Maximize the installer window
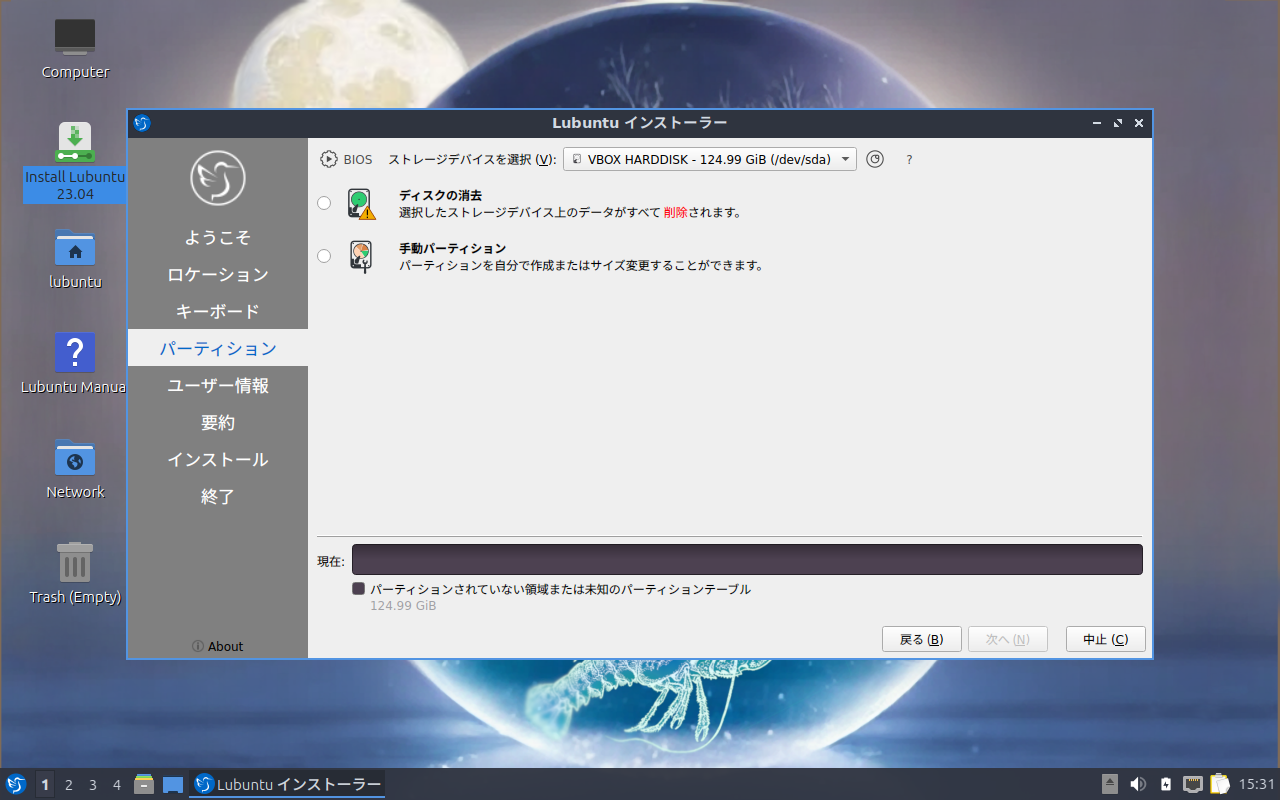Screen dimensions: 1280x800 click(x=1118, y=123)
